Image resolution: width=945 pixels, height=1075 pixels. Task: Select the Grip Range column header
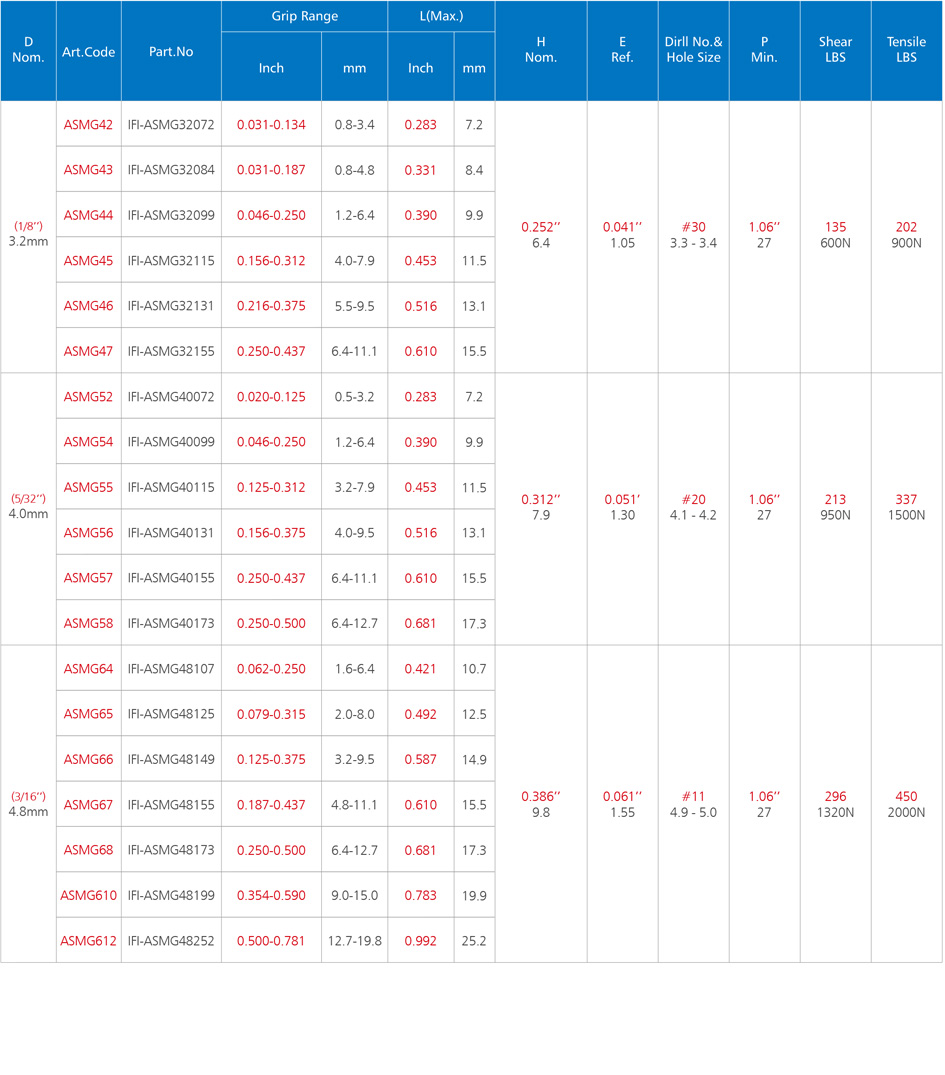pyautogui.click(x=304, y=16)
